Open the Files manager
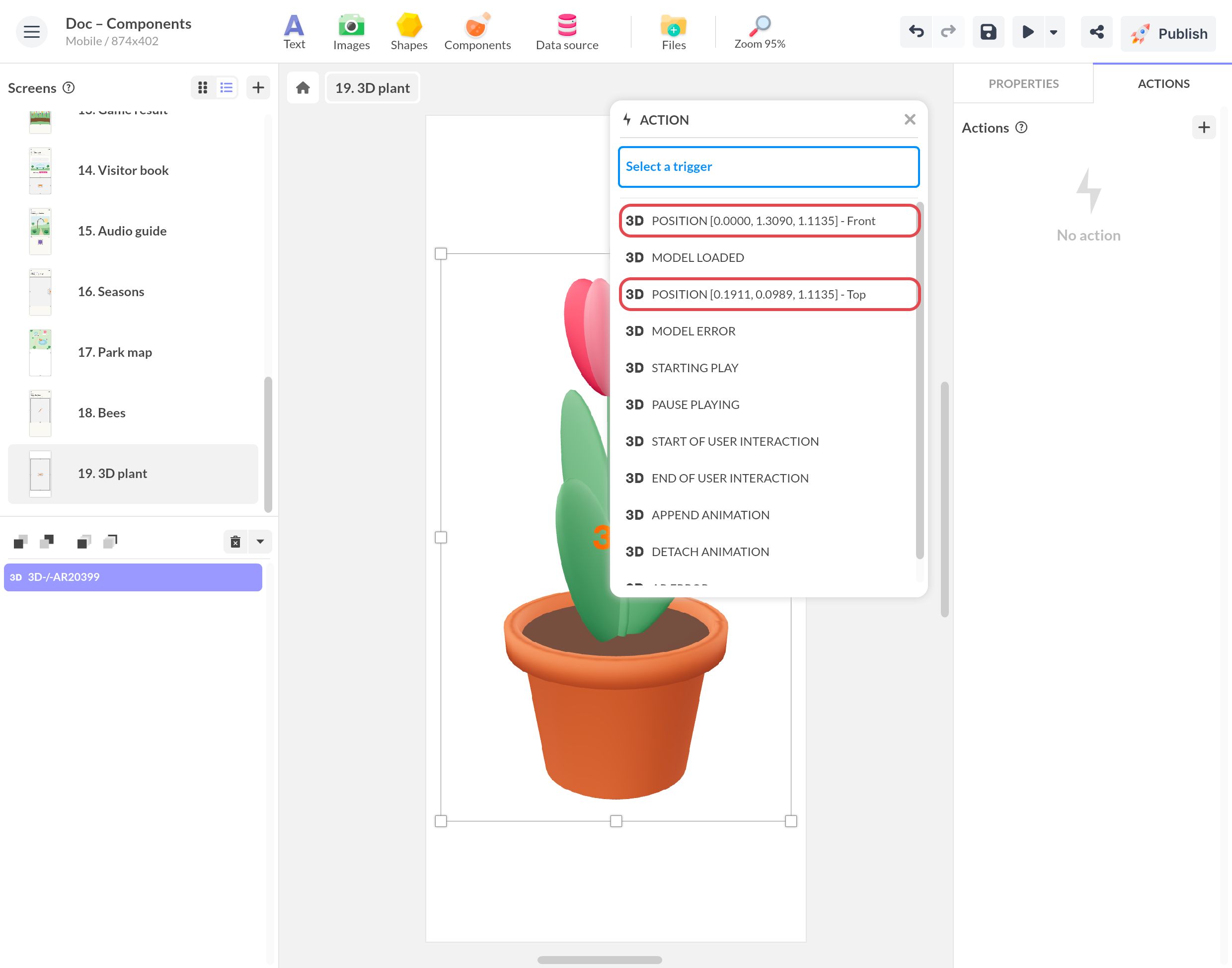 (x=674, y=32)
